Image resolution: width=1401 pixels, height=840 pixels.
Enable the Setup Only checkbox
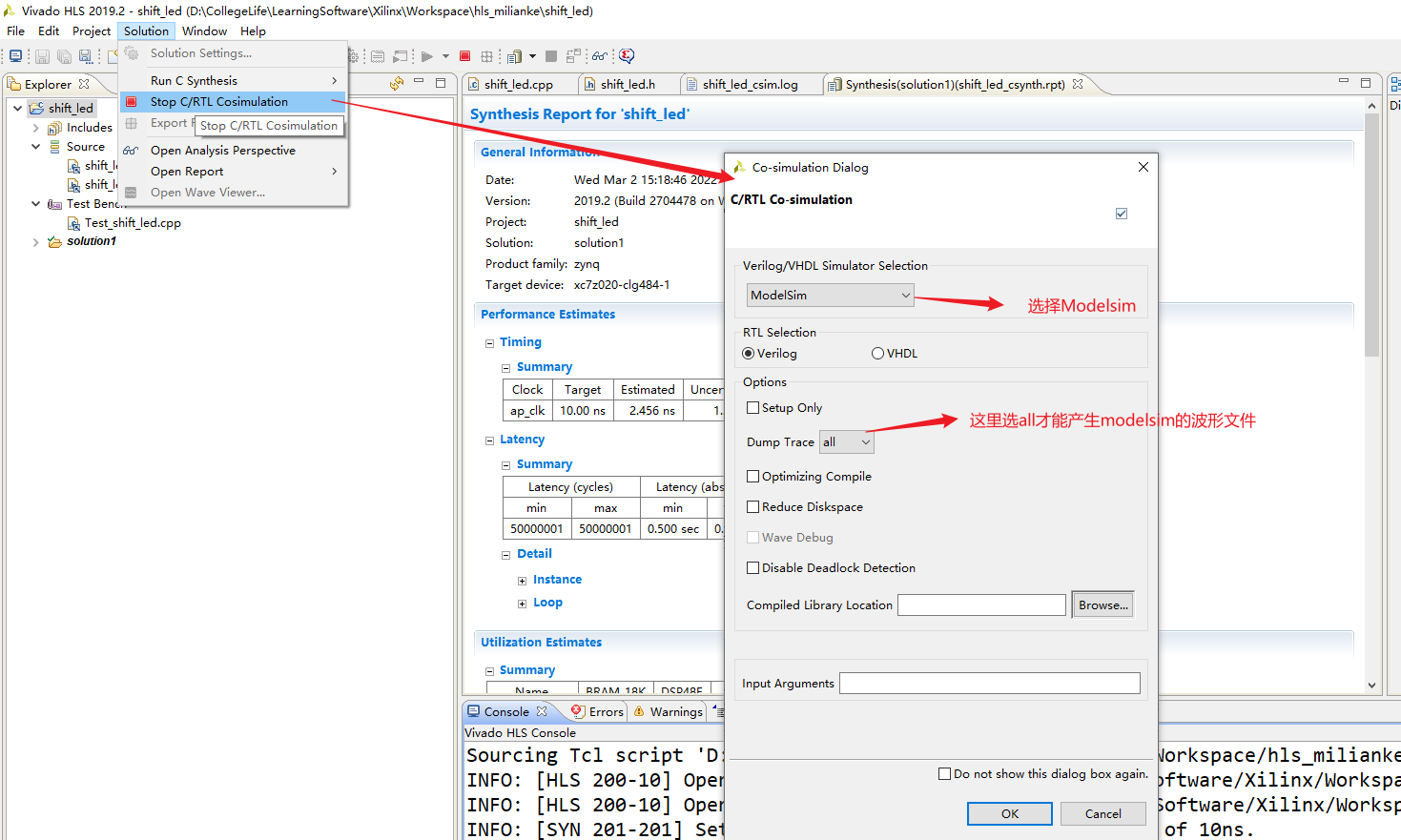tap(753, 407)
